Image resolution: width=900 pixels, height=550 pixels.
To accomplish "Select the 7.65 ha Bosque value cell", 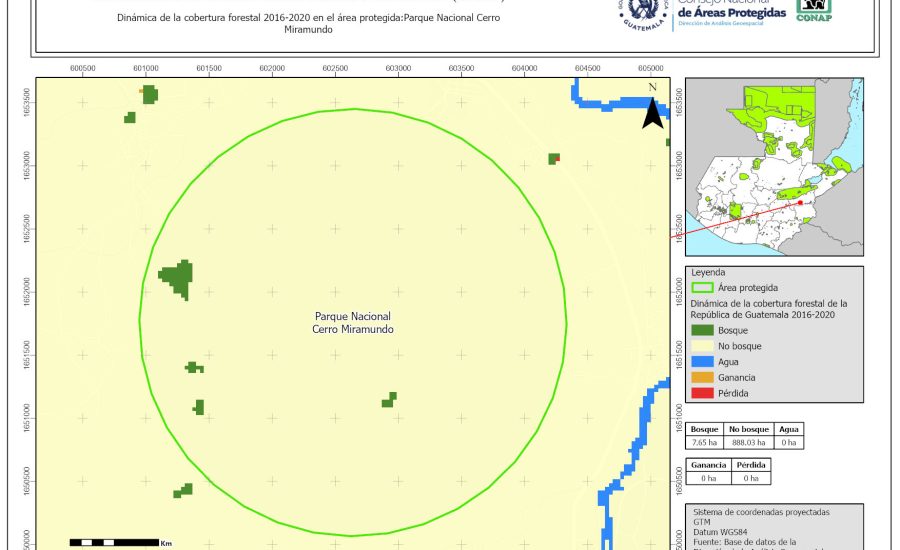I will coord(704,442).
